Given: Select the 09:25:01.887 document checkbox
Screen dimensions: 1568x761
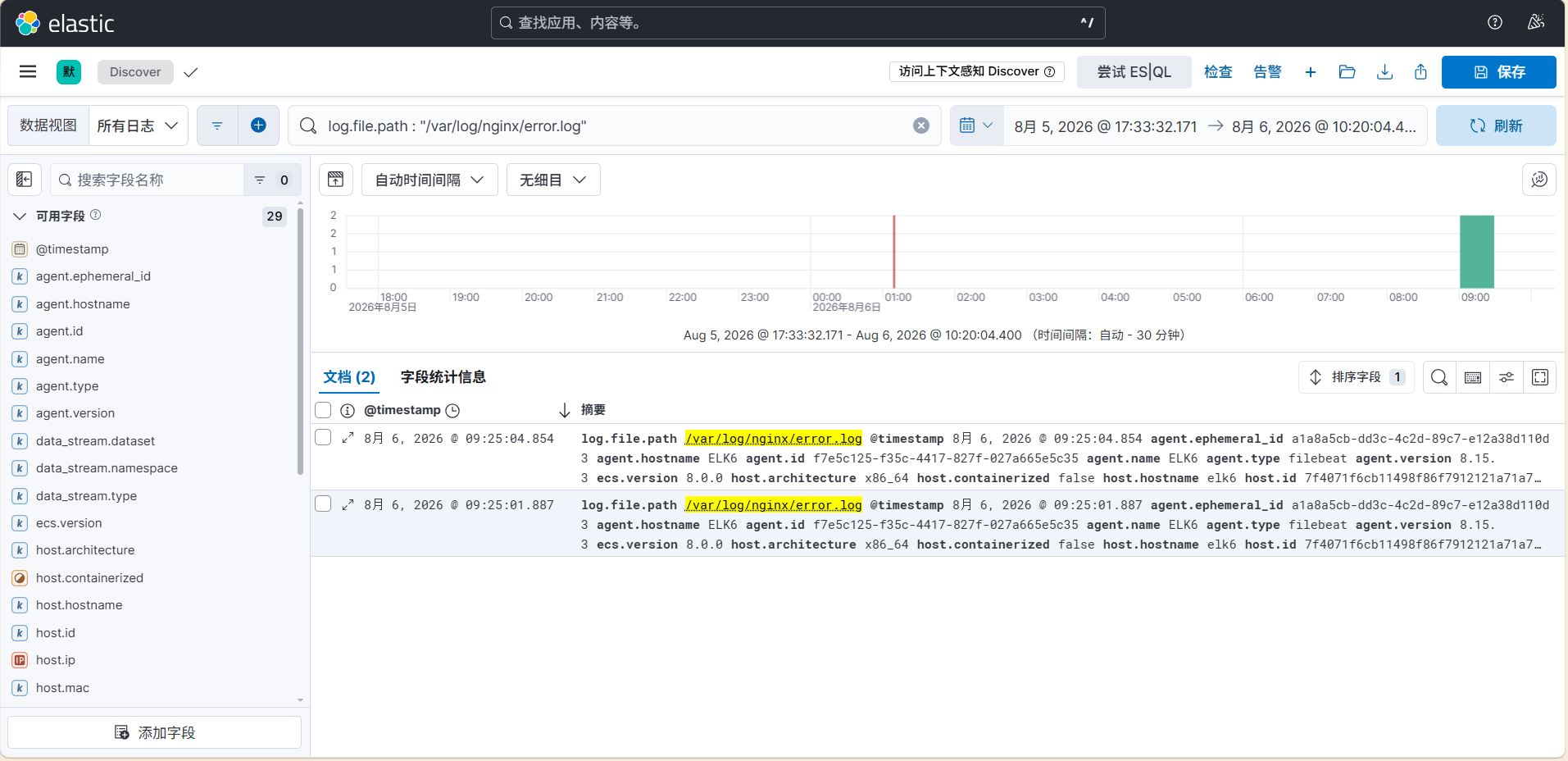Looking at the screenshot, I should [323, 504].
